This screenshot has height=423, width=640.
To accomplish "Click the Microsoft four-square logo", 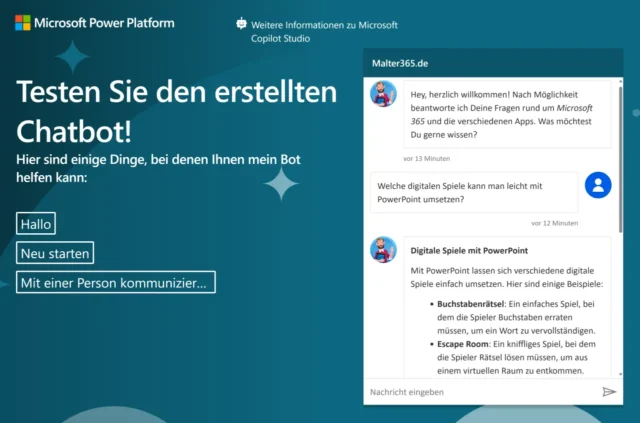I will coord(22,23).
